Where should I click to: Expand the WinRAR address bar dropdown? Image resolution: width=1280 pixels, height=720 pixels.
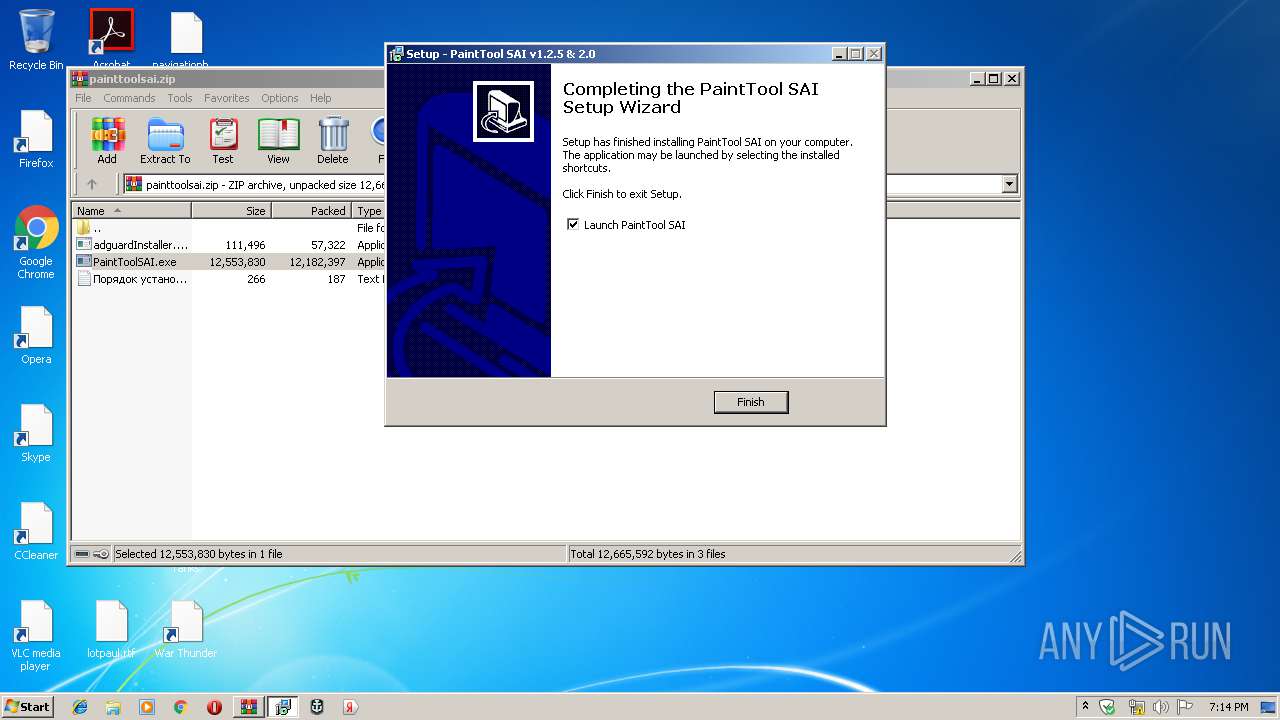1009,184
